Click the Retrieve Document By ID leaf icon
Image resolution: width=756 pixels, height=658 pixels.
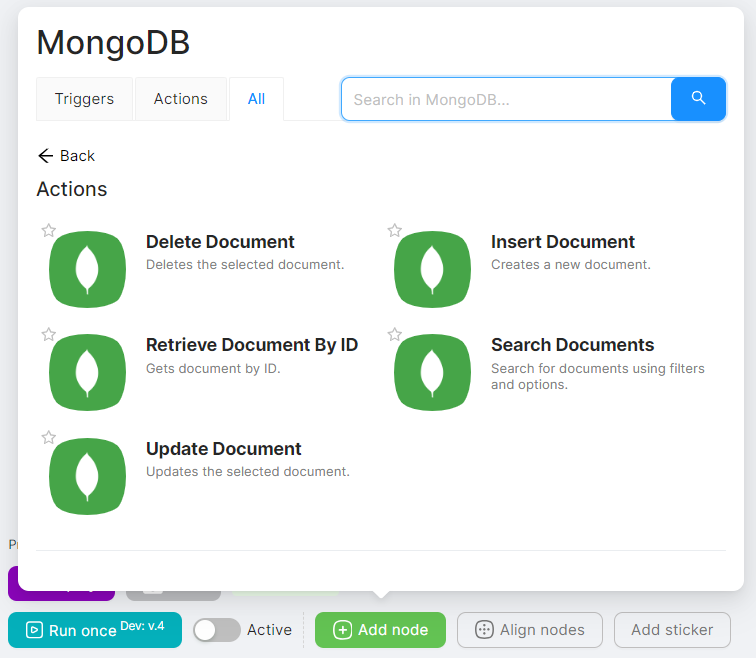click(x=87, y=373)
